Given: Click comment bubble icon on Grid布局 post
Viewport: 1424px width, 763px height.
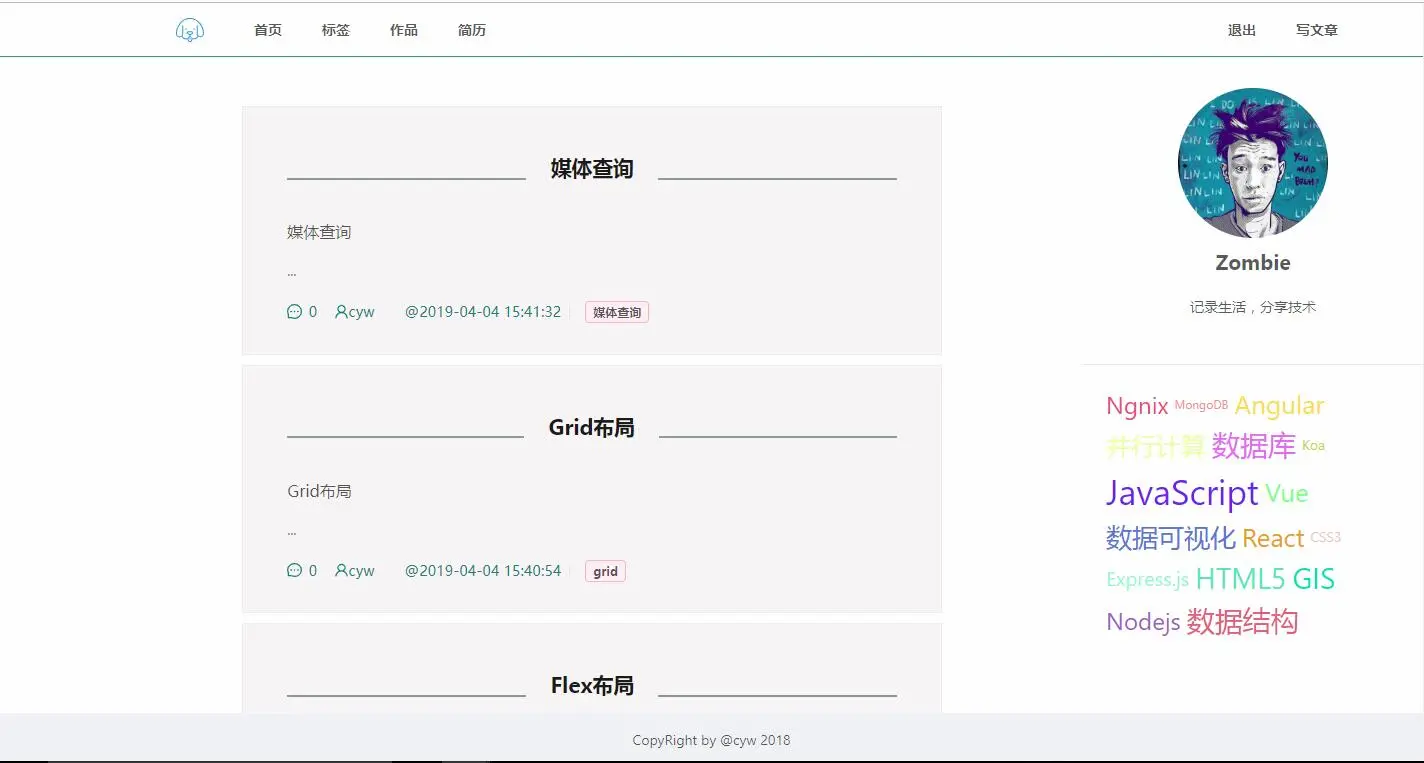Looking at the screenshot, I should 294,571.
